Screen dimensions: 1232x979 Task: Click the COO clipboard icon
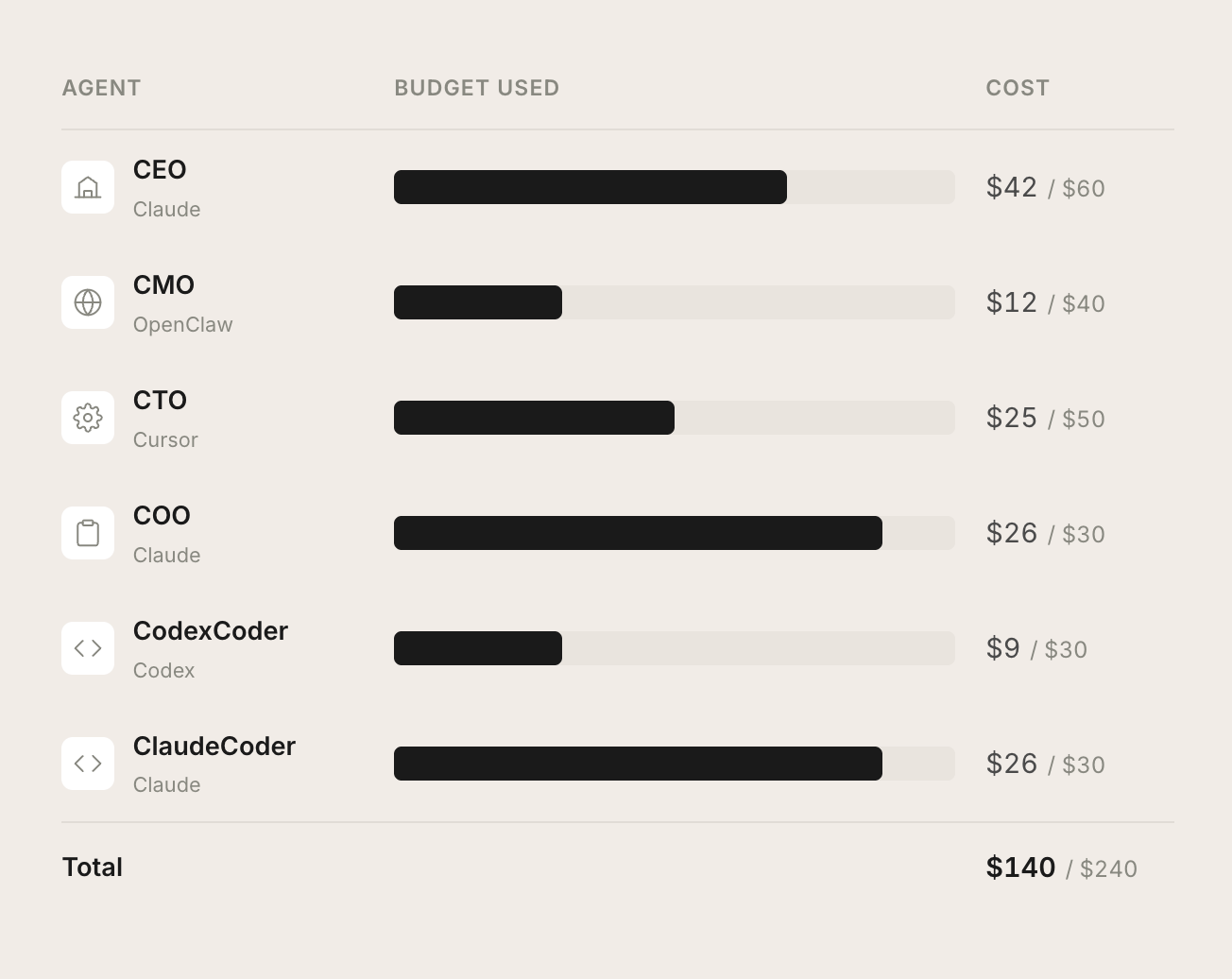click(x=88, y=533)
